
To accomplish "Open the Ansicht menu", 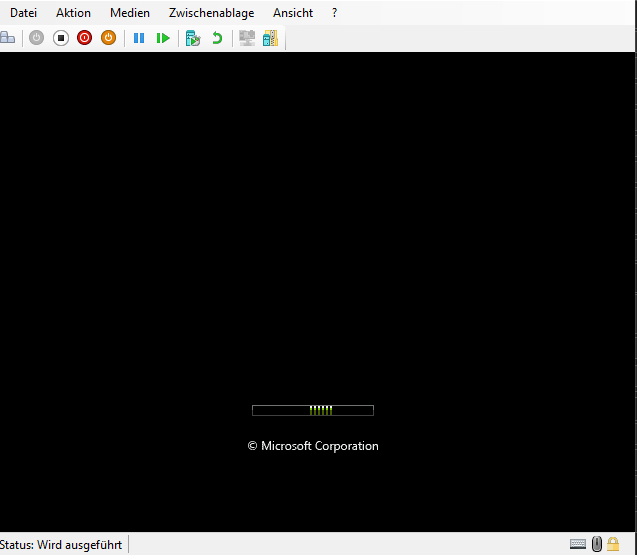I will (x=292, y=13).
